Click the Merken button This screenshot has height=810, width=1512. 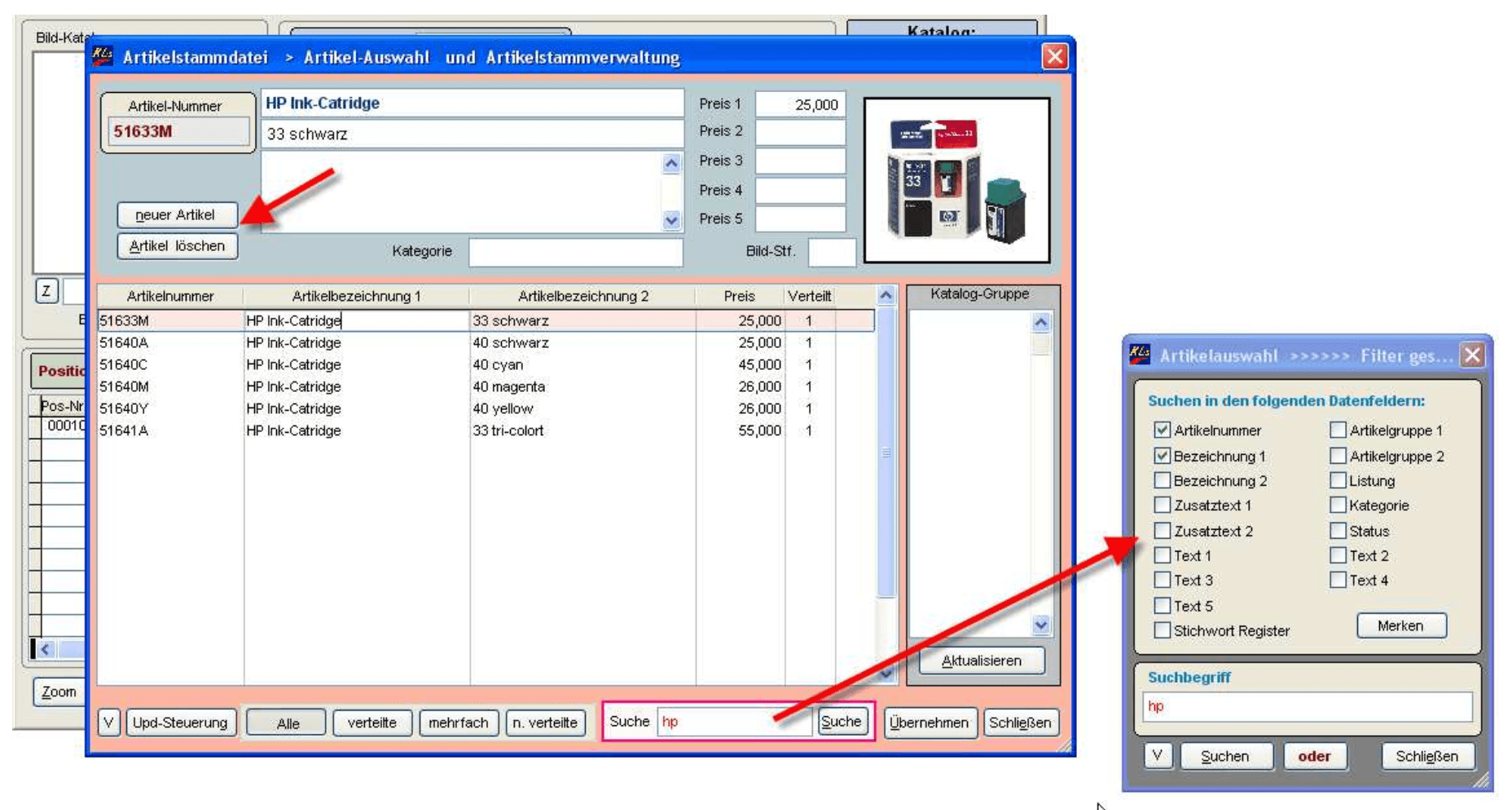[x=1400, y=626]
